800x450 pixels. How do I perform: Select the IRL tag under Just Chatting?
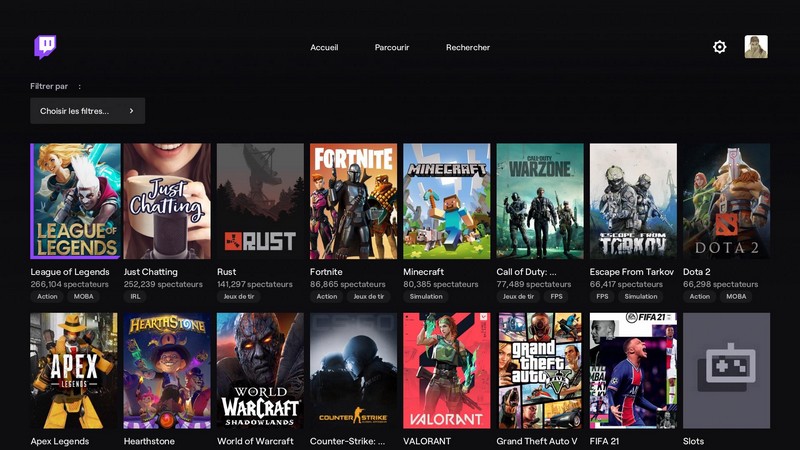135,296
